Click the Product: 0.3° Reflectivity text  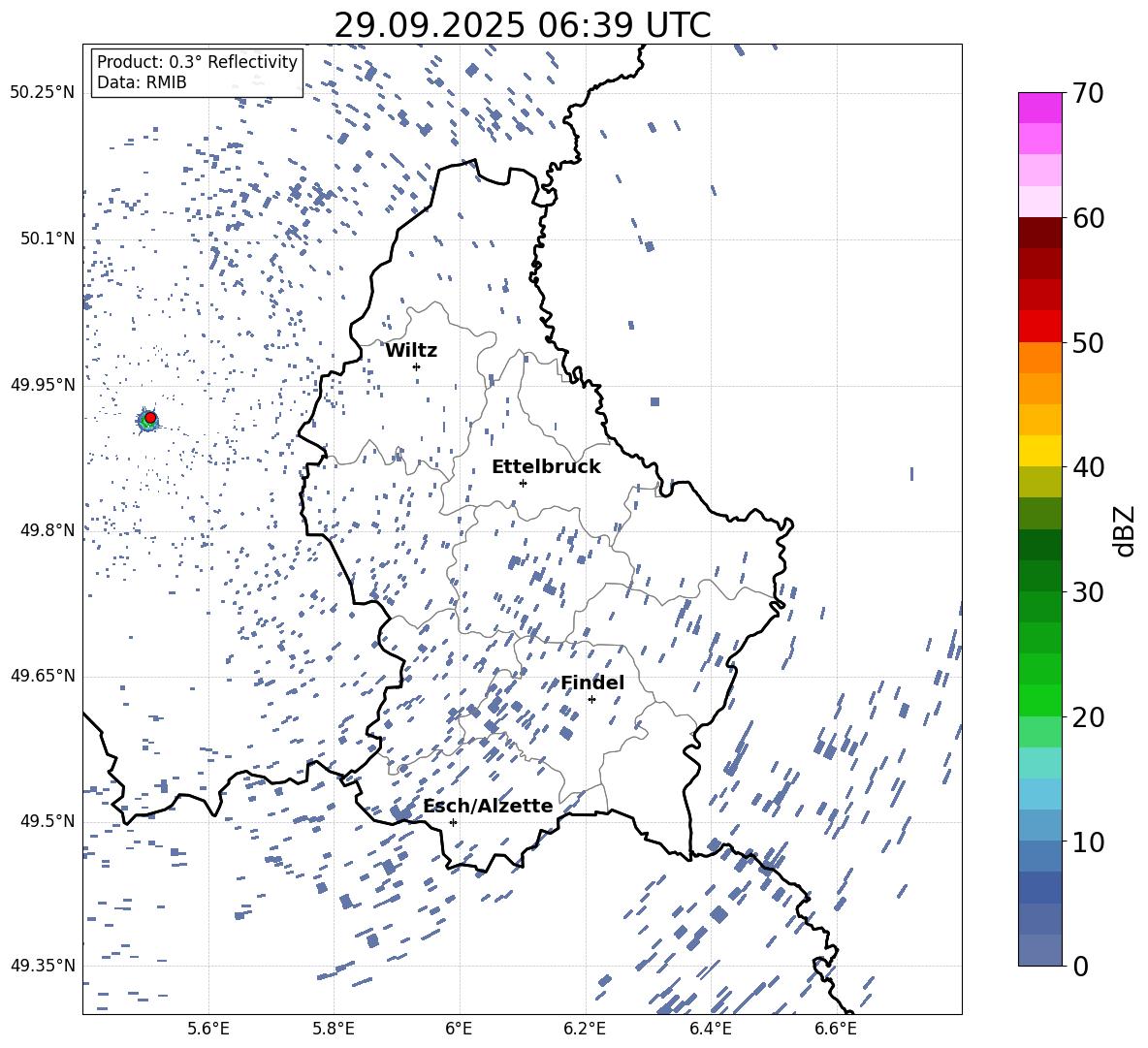tap(198, 61)
